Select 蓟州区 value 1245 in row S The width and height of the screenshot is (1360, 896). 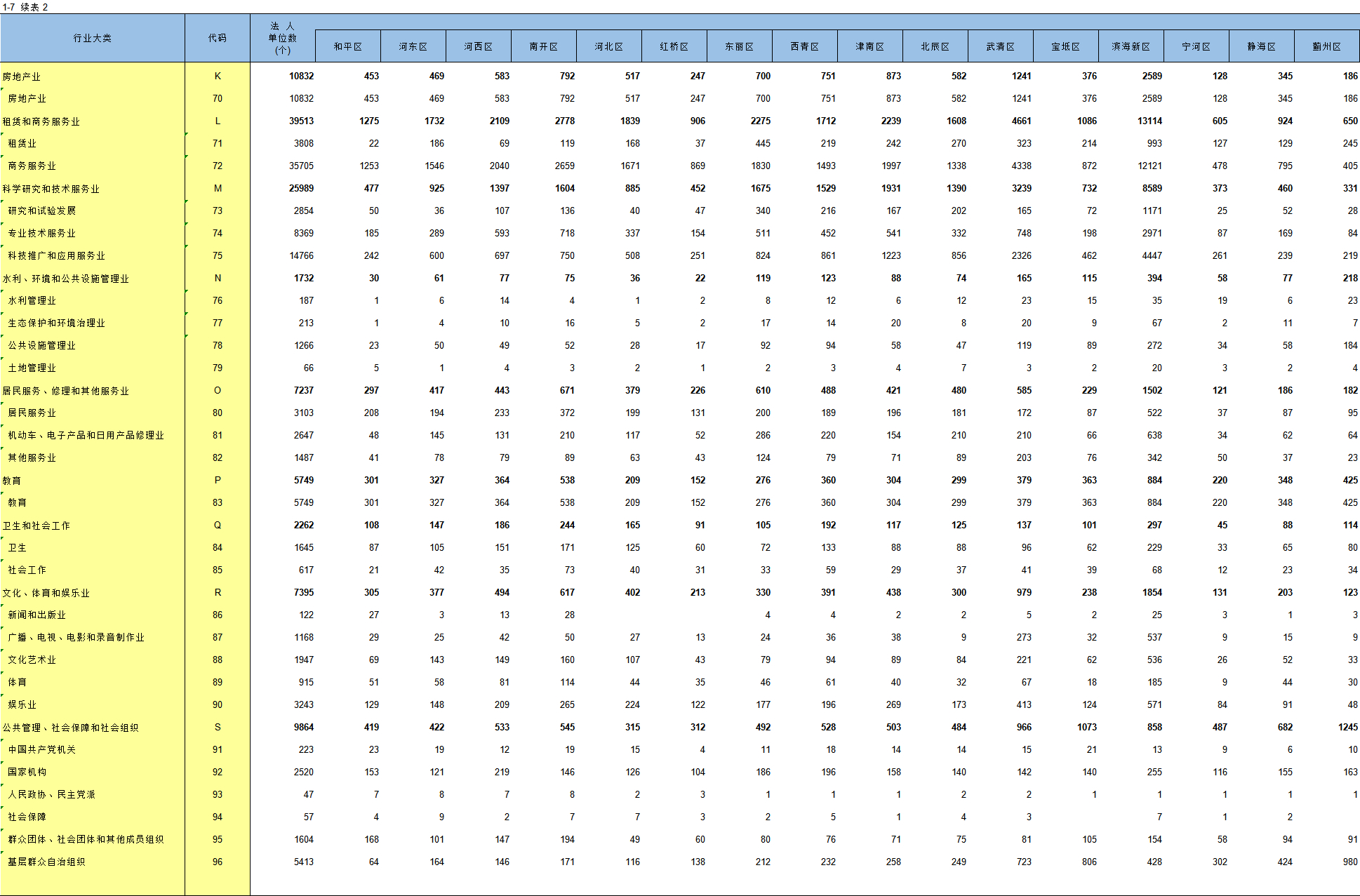tap(1347, 727)
